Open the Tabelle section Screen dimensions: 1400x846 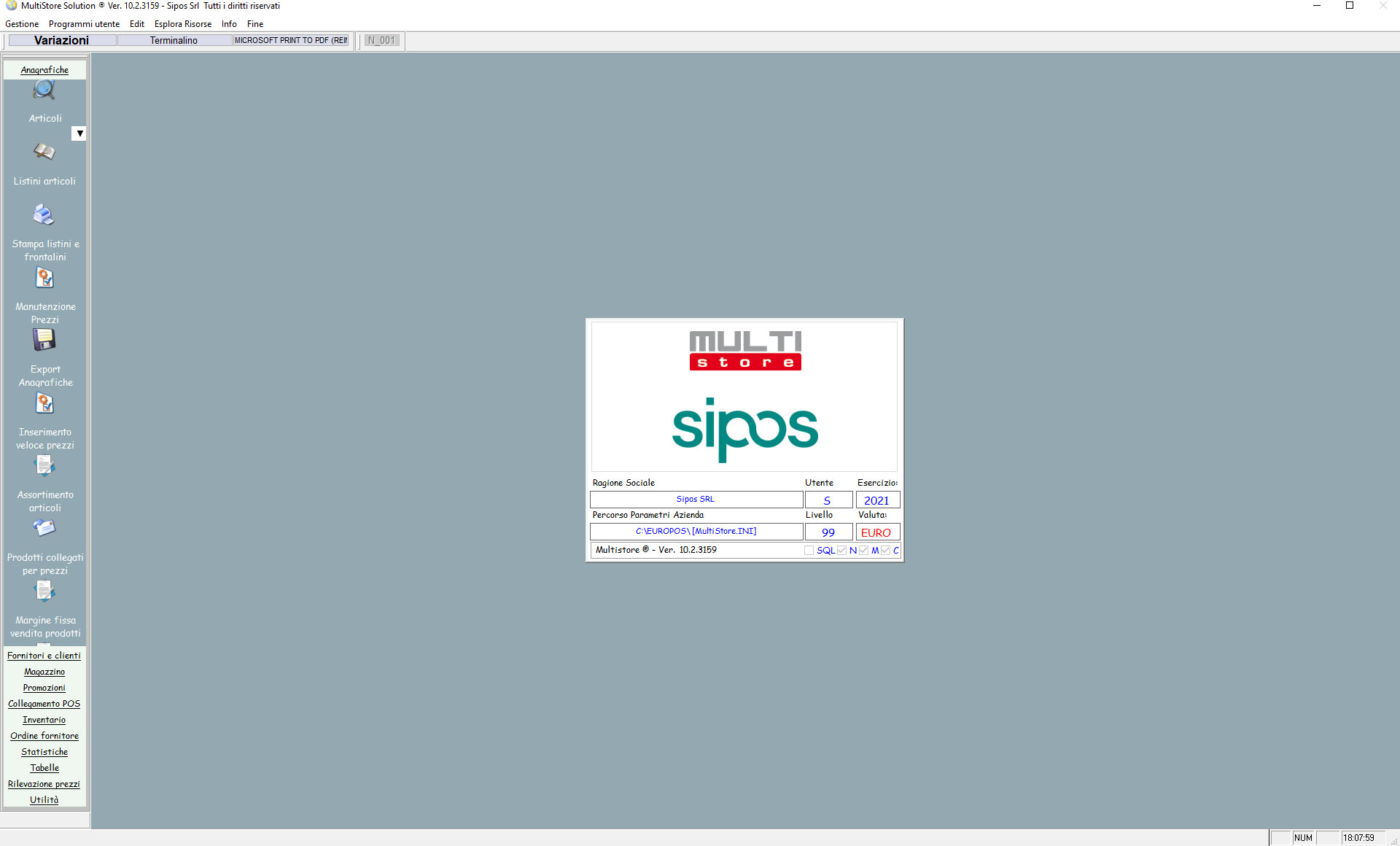pos(44,768)
